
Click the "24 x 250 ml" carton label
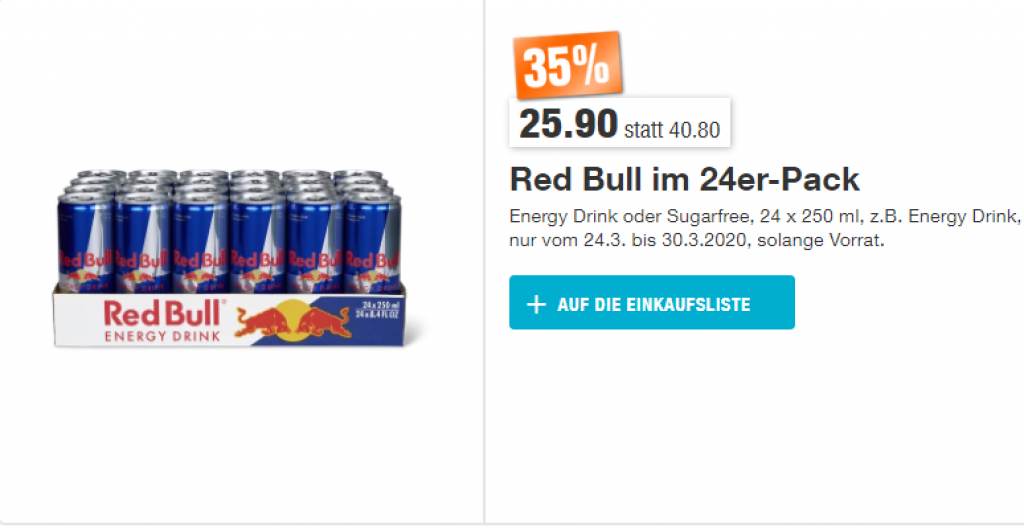pyautogui.click(x=380, y=306)
